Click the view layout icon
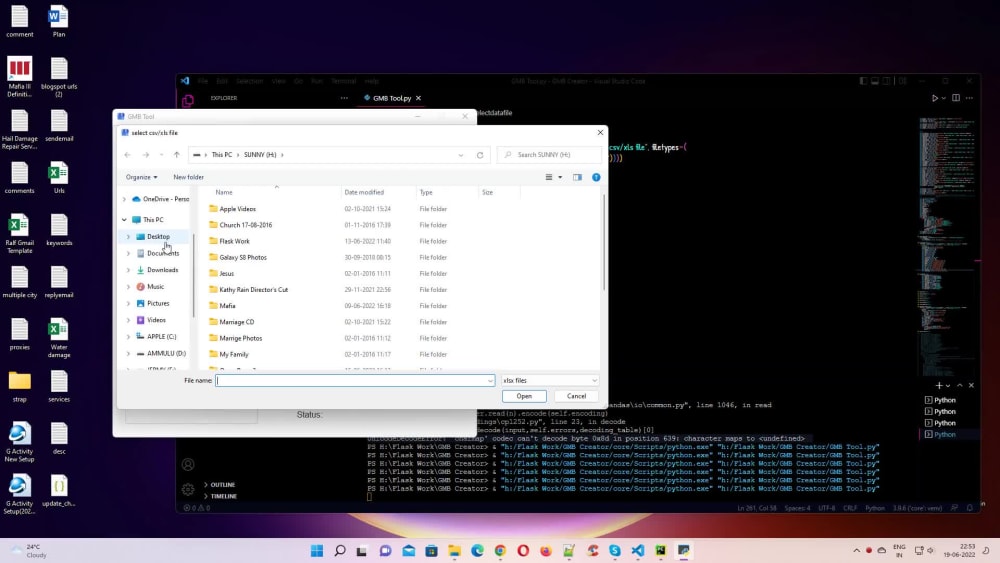 click(548, 177)
